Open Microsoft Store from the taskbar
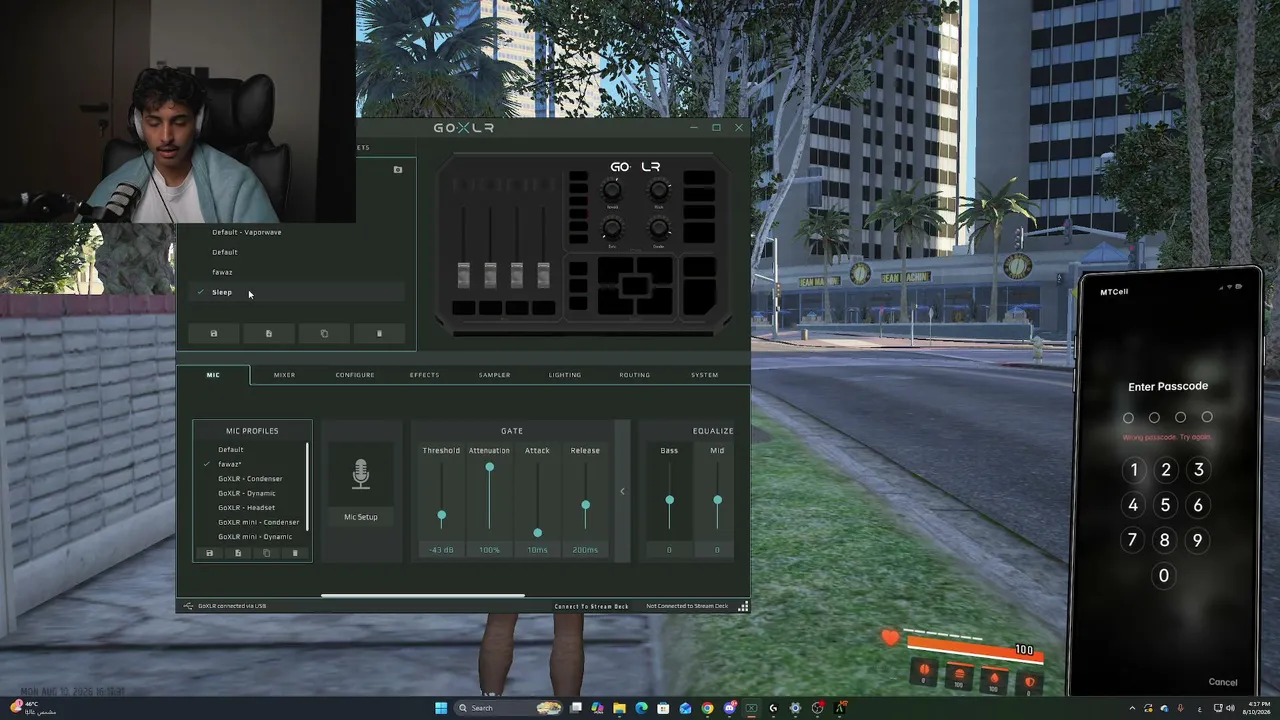This screenshot has height=720, width=1280. click(x=663, y=708)
